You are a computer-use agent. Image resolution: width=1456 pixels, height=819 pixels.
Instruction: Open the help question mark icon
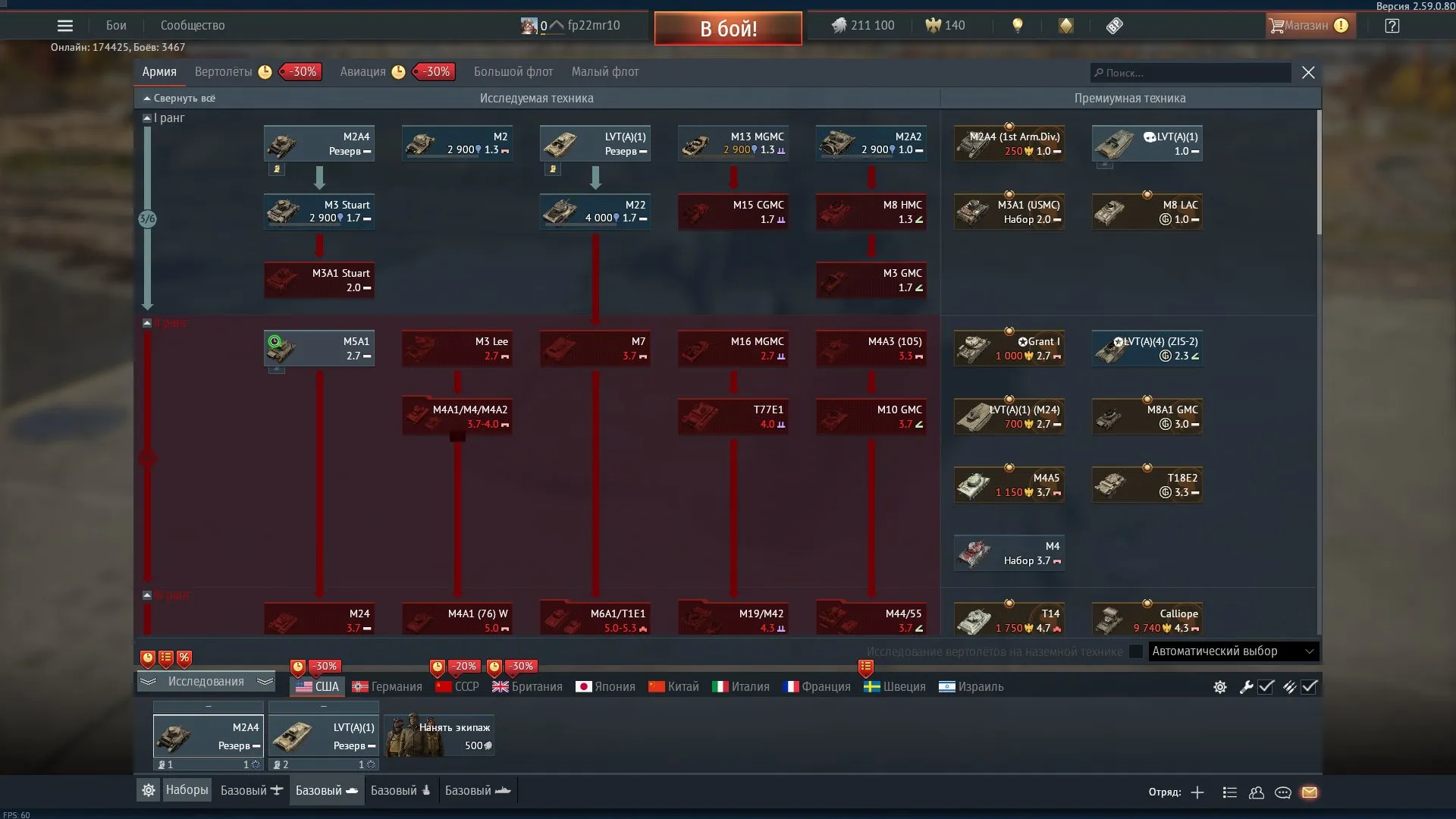tap(1392, 26)
